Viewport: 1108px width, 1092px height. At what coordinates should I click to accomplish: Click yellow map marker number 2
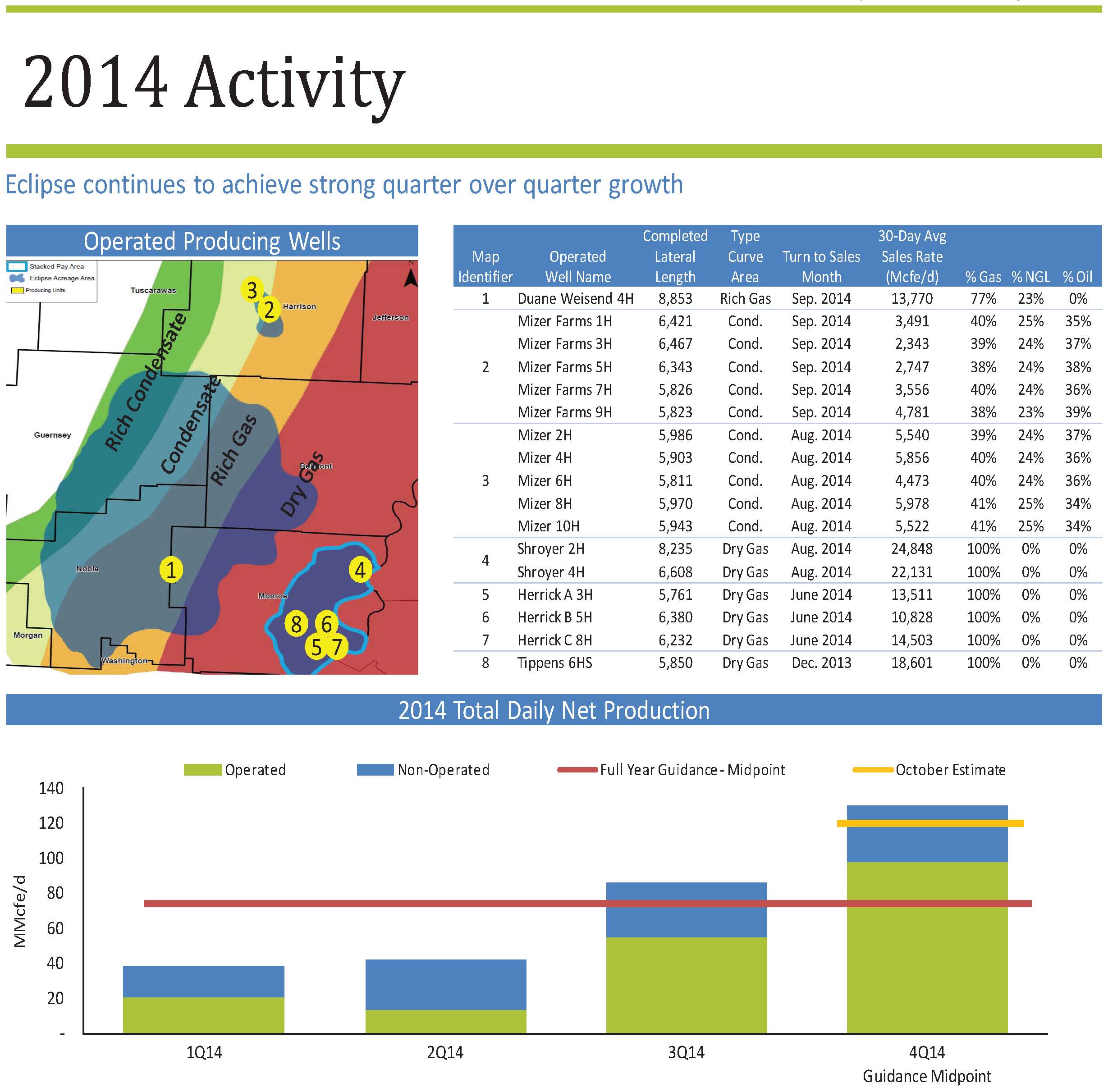(x=269, y=310)
